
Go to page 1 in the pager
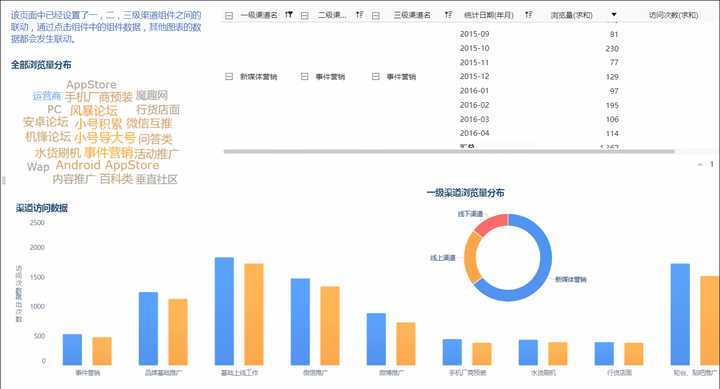(x=712, y=164)
